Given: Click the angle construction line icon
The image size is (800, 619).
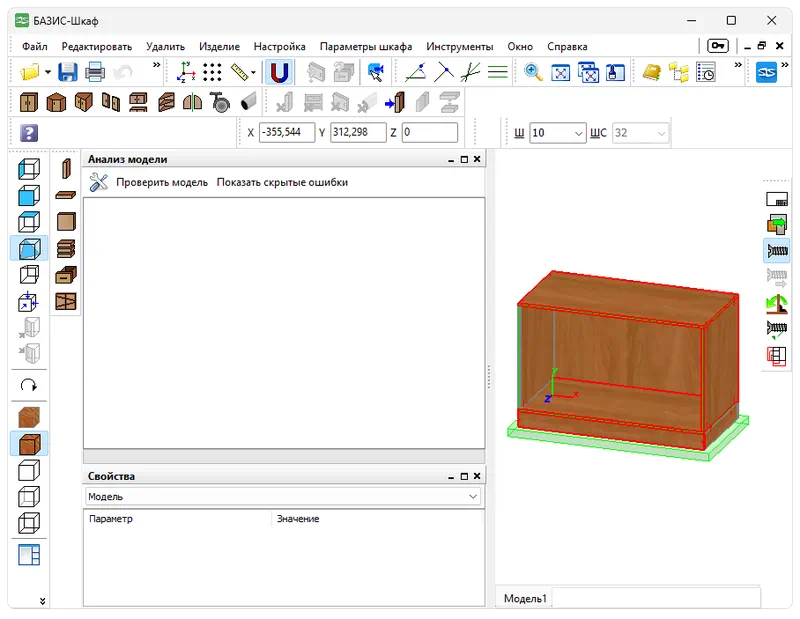Looking at the screenshot, I should click(x=416, y=72).
